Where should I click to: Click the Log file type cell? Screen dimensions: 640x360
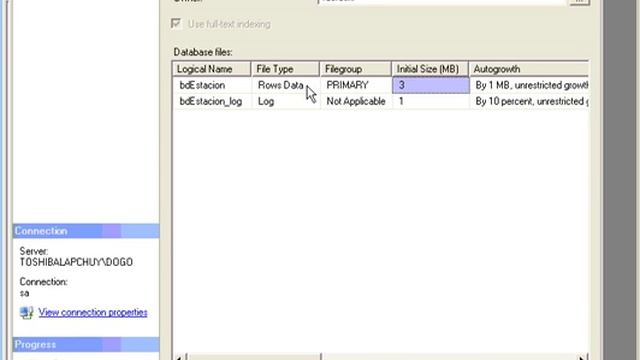click(x=286, y=101)
